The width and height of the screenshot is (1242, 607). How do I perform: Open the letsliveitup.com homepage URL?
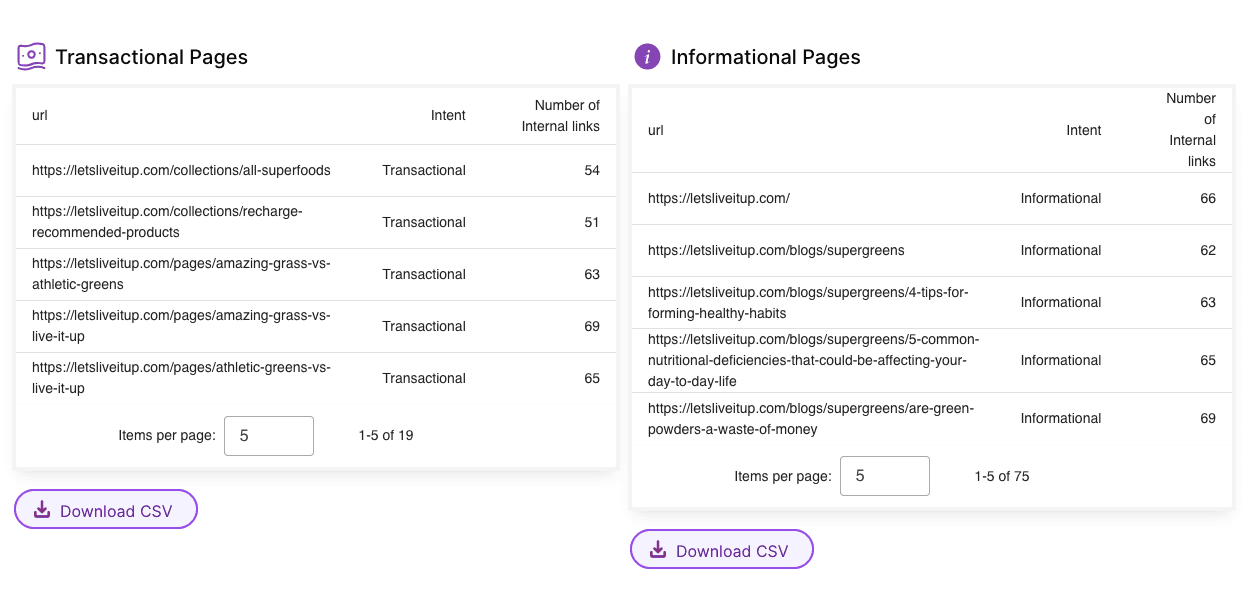tap(718, 199)
